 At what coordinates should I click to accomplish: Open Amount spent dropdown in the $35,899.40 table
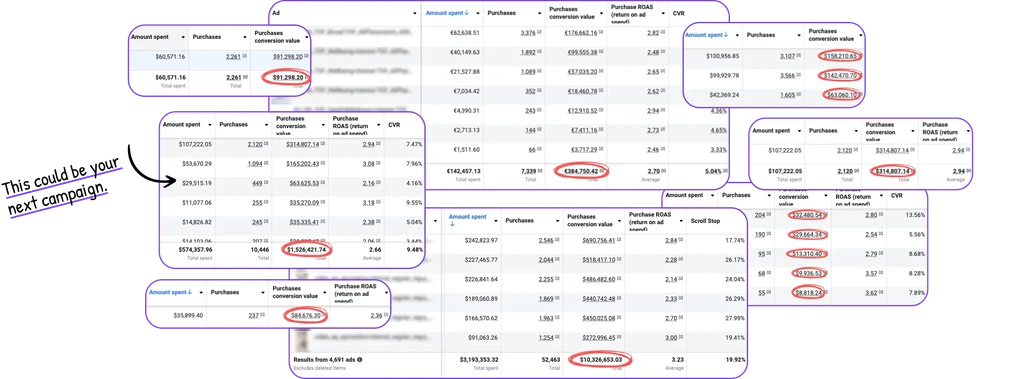click(202, 292)
